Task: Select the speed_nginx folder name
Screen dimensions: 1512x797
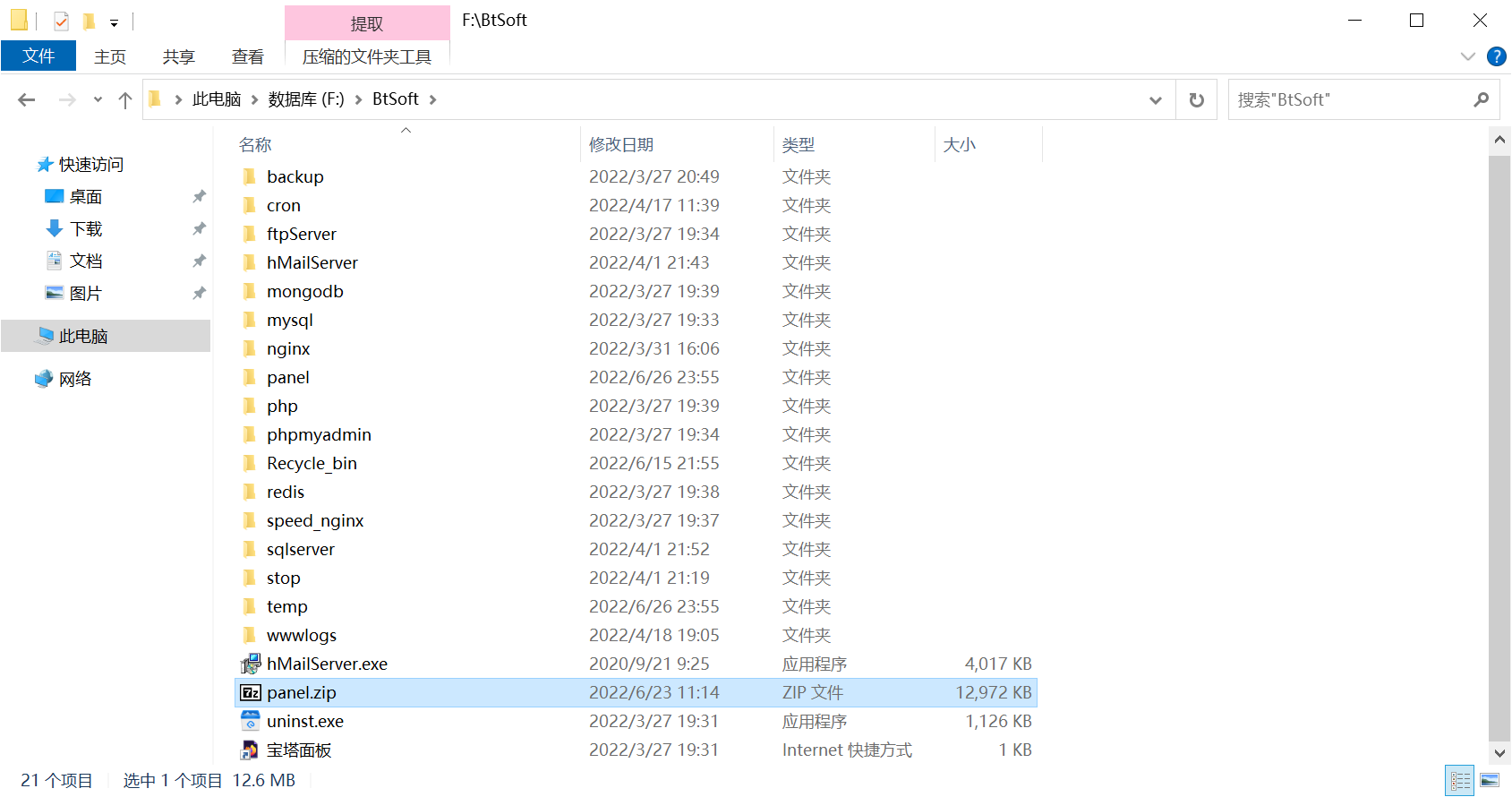Action: pyautogui.click(x=315, y=520)
